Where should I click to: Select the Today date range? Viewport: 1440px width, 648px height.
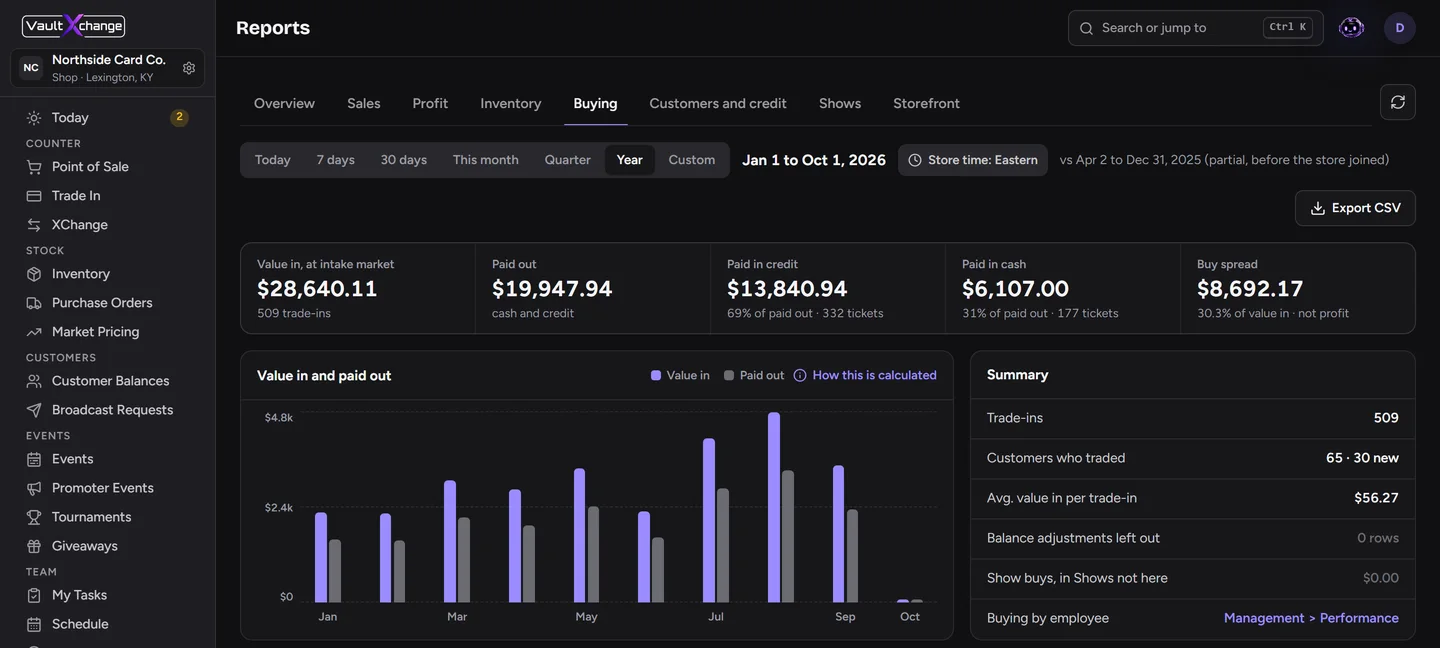273,160
